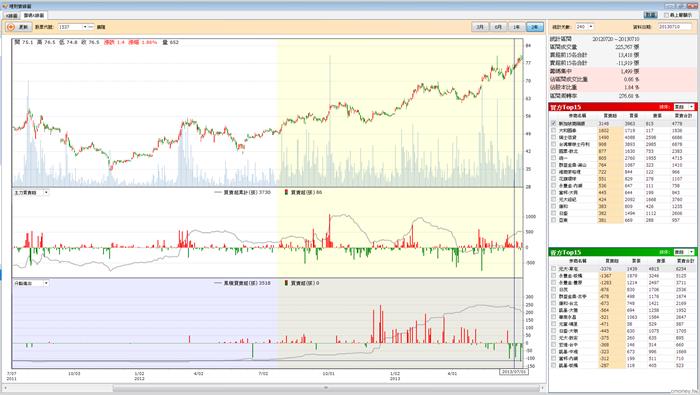Check the buyer row with net 877
700x395 pixels.
point(554,151)
